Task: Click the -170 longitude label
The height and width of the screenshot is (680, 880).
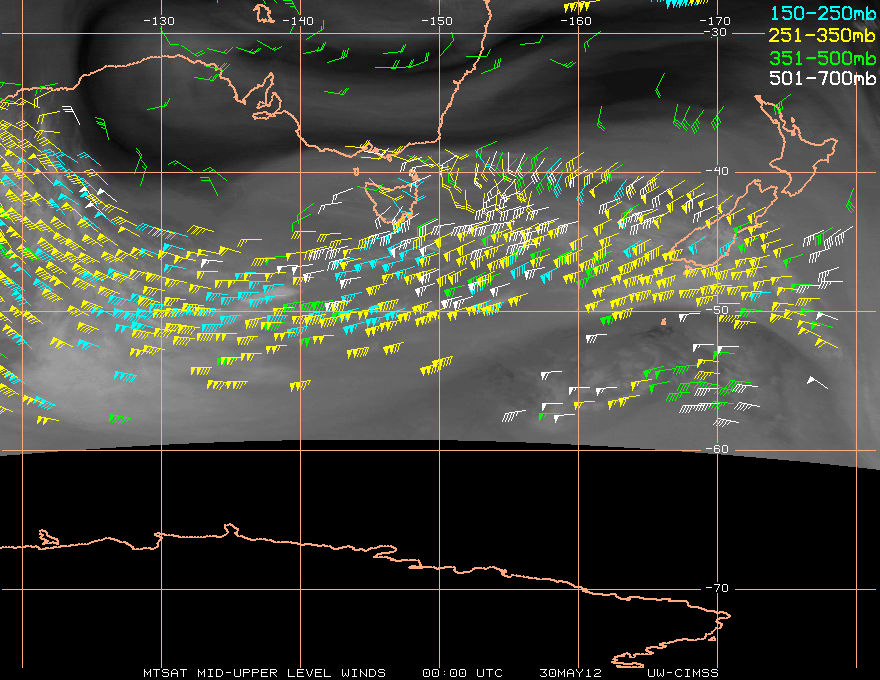Action: click(x=715, y=21)
